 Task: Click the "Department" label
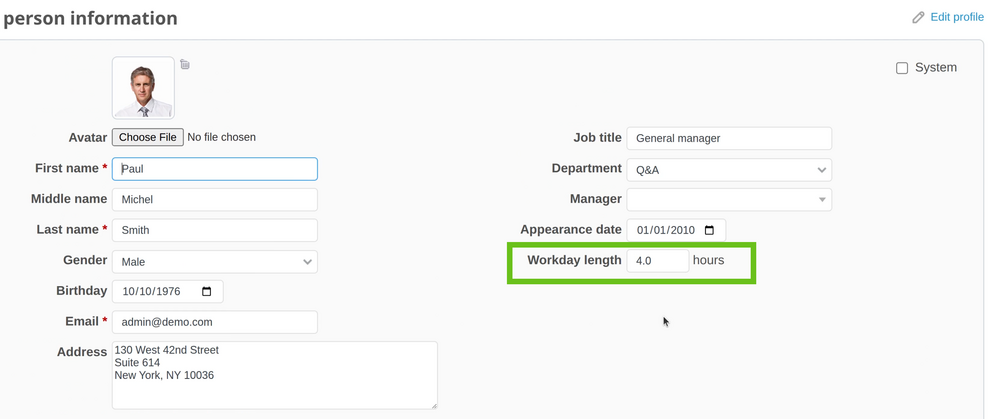pos(586,168)
